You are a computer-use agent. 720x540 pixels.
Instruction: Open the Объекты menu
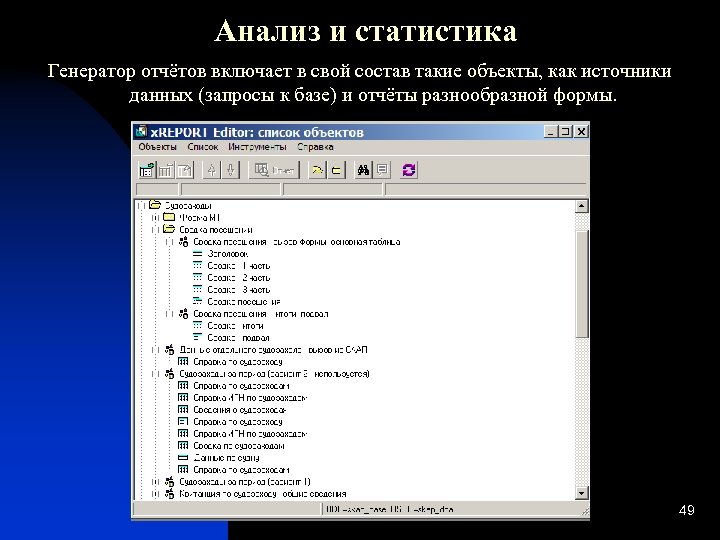pos(158,147)
